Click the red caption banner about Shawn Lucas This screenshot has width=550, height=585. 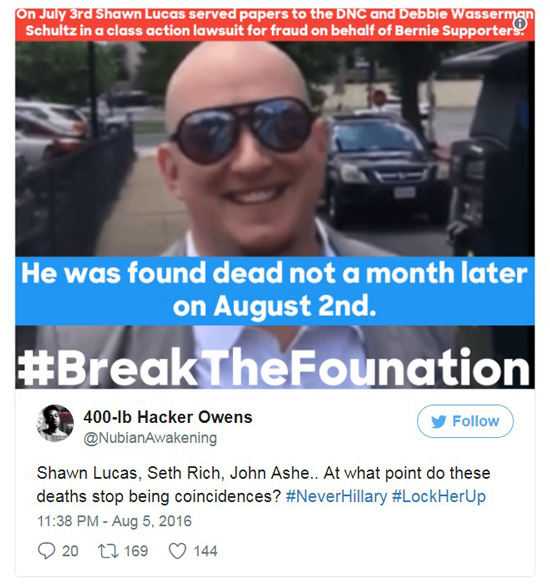pyautogui.click(x=275, y=25)
